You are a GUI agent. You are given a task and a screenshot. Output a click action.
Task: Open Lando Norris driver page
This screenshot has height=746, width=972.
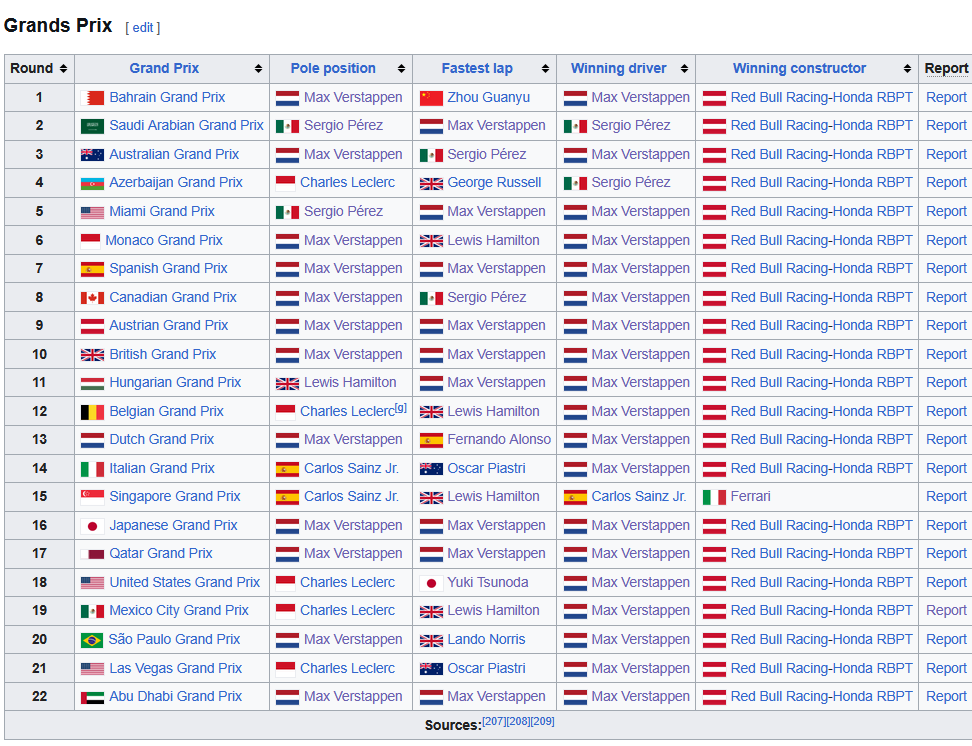(x=486, y=639)
